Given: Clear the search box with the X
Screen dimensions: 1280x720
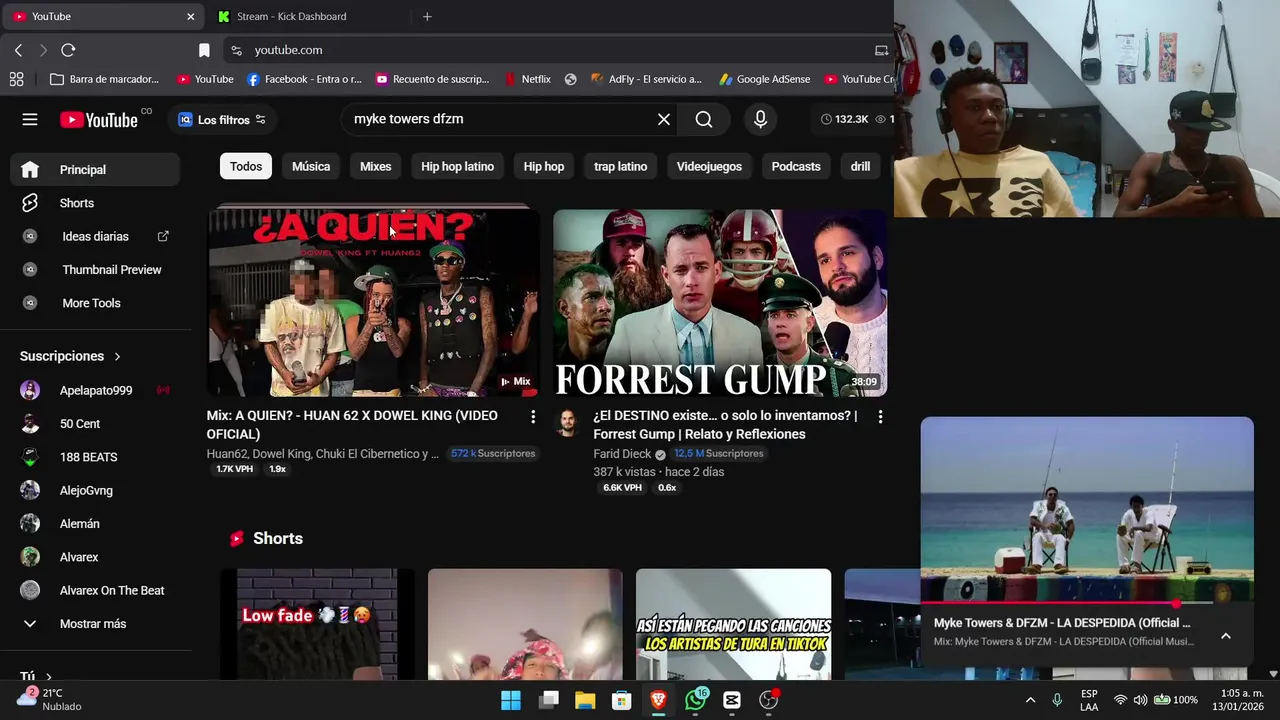Looking at the screenshot, I should [x=664, y=119].
